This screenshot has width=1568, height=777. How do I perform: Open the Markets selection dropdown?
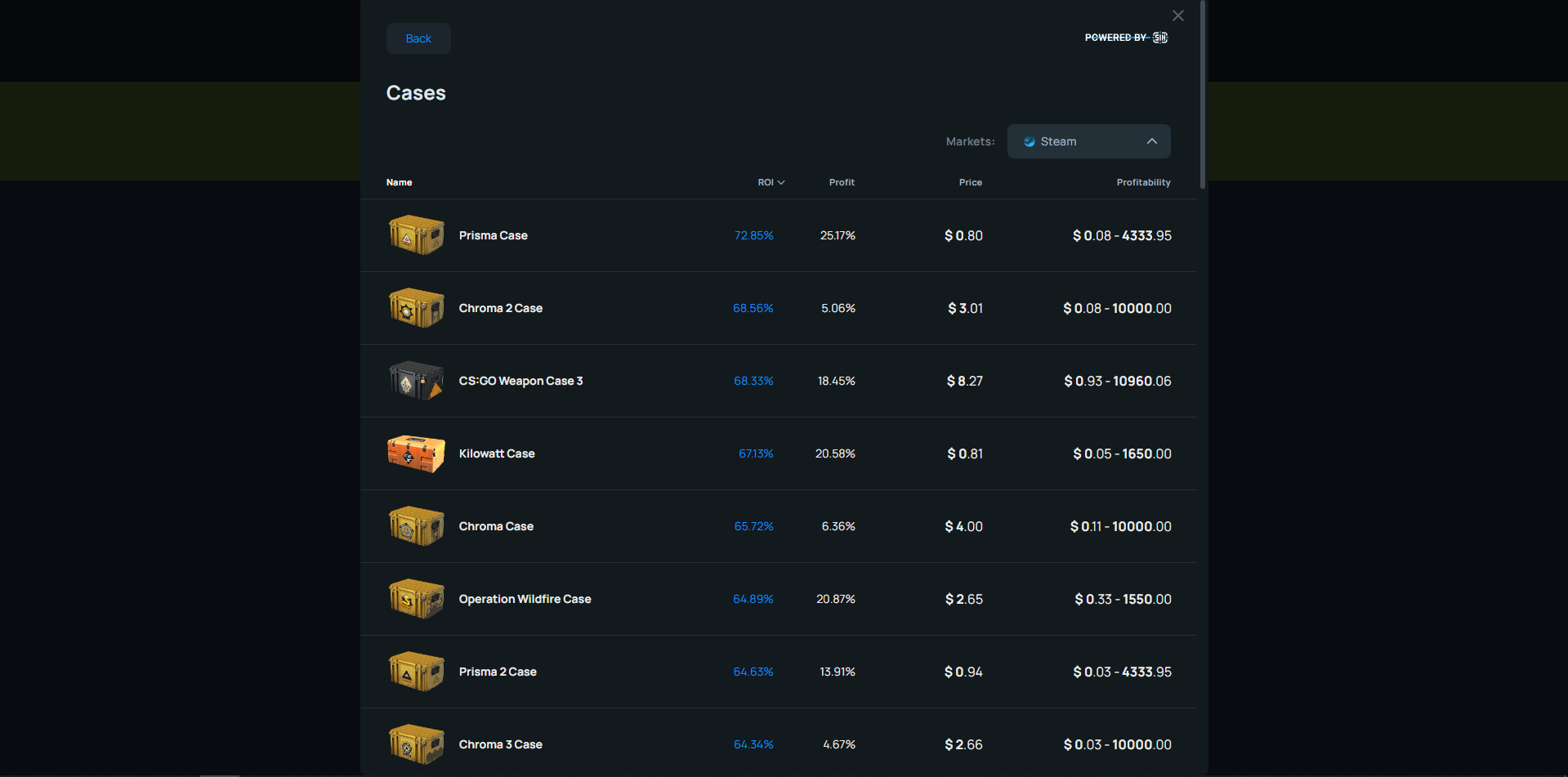pyautogui.click(x=1088, y=141)
